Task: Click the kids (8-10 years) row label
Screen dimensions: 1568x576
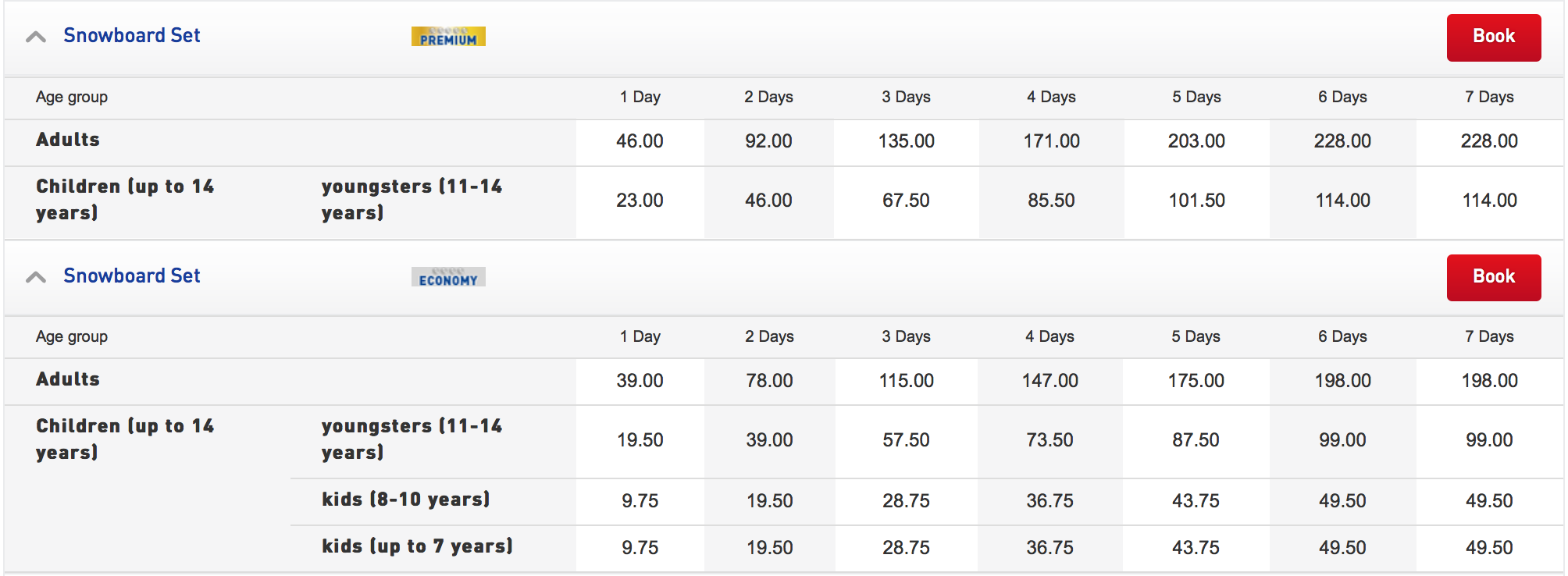Action: 406,500
